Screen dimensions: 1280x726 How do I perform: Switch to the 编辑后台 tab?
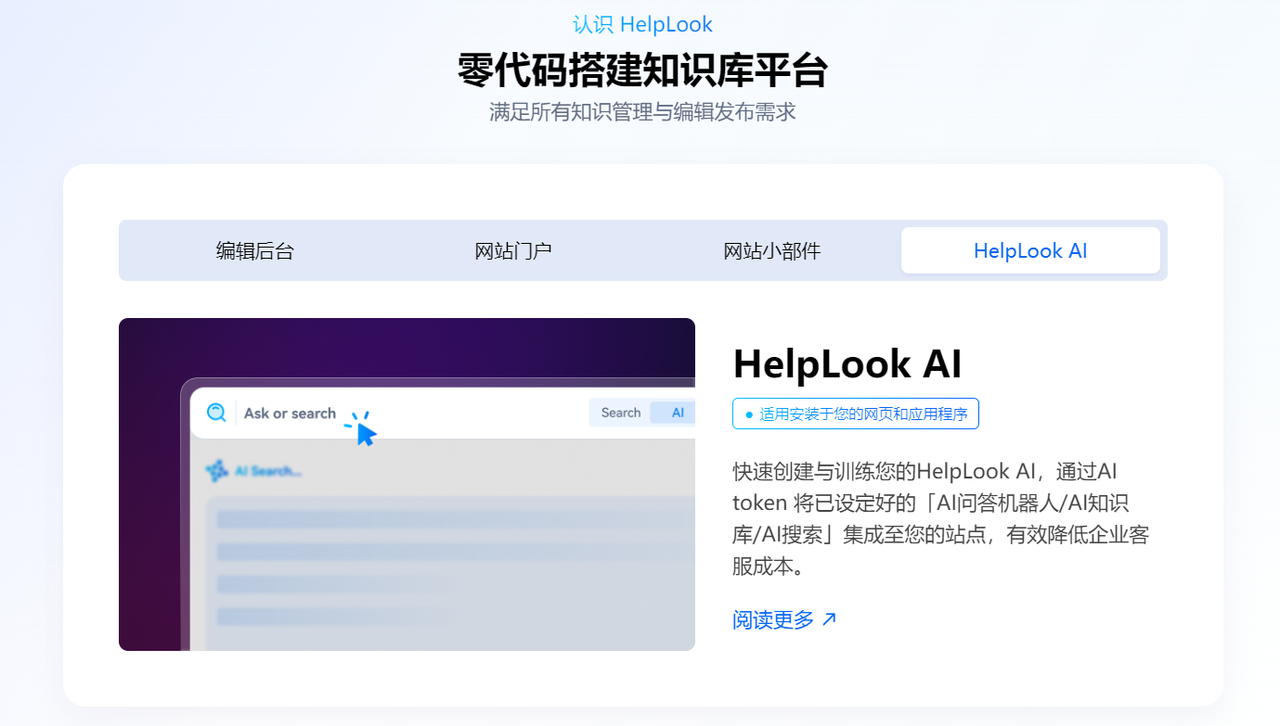tap(255, 251)
